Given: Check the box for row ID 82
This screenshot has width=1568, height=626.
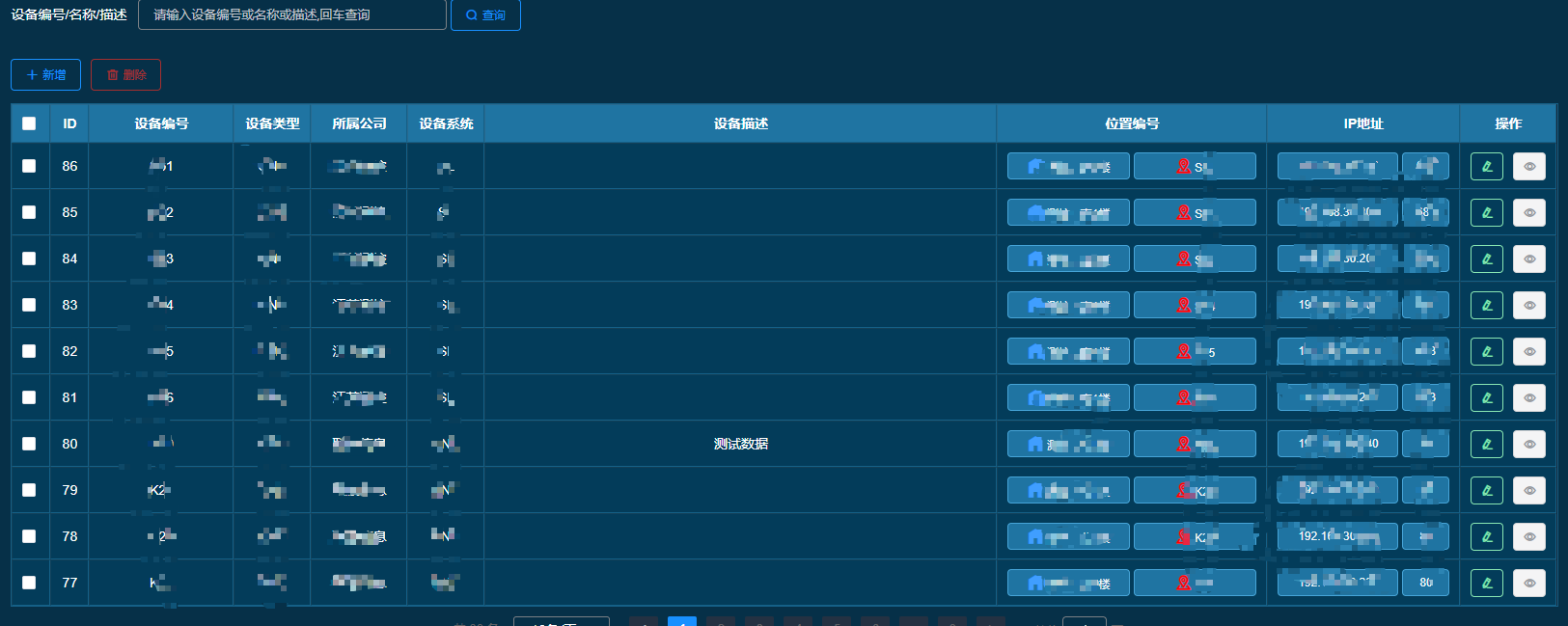Looking at the screenshot, I should 29,351.
